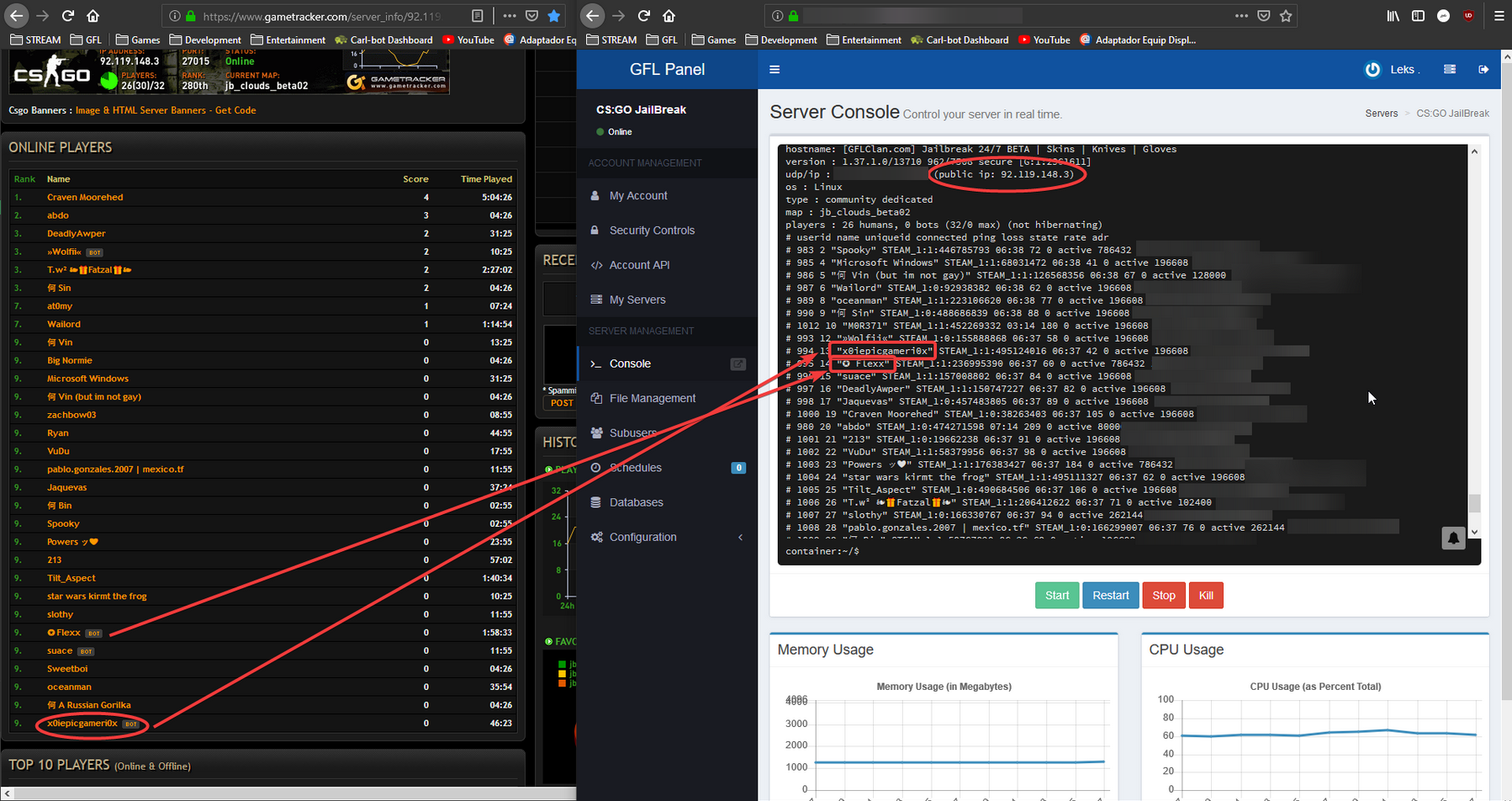Open player Craven Moorehed in online list
This screenshot has width=1512, height=801.
coord(85,197)
